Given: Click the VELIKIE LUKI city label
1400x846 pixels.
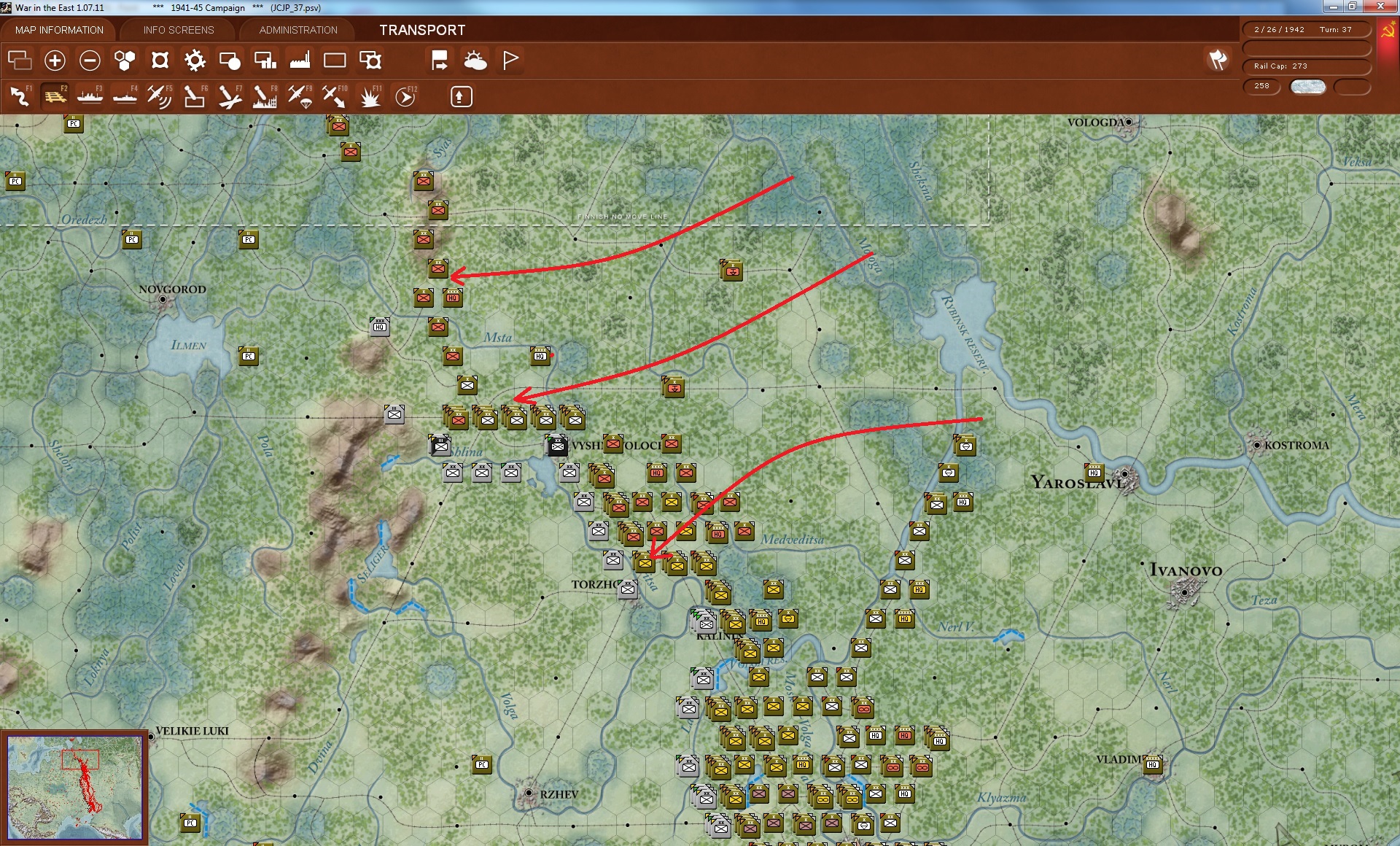Looking at the screenshot, I should coord(192,731).
